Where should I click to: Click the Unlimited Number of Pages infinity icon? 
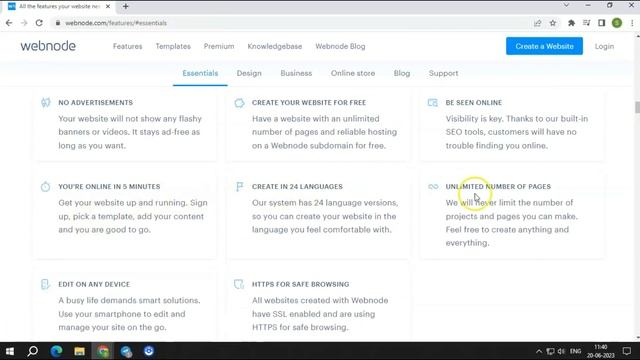pos(433,187)
